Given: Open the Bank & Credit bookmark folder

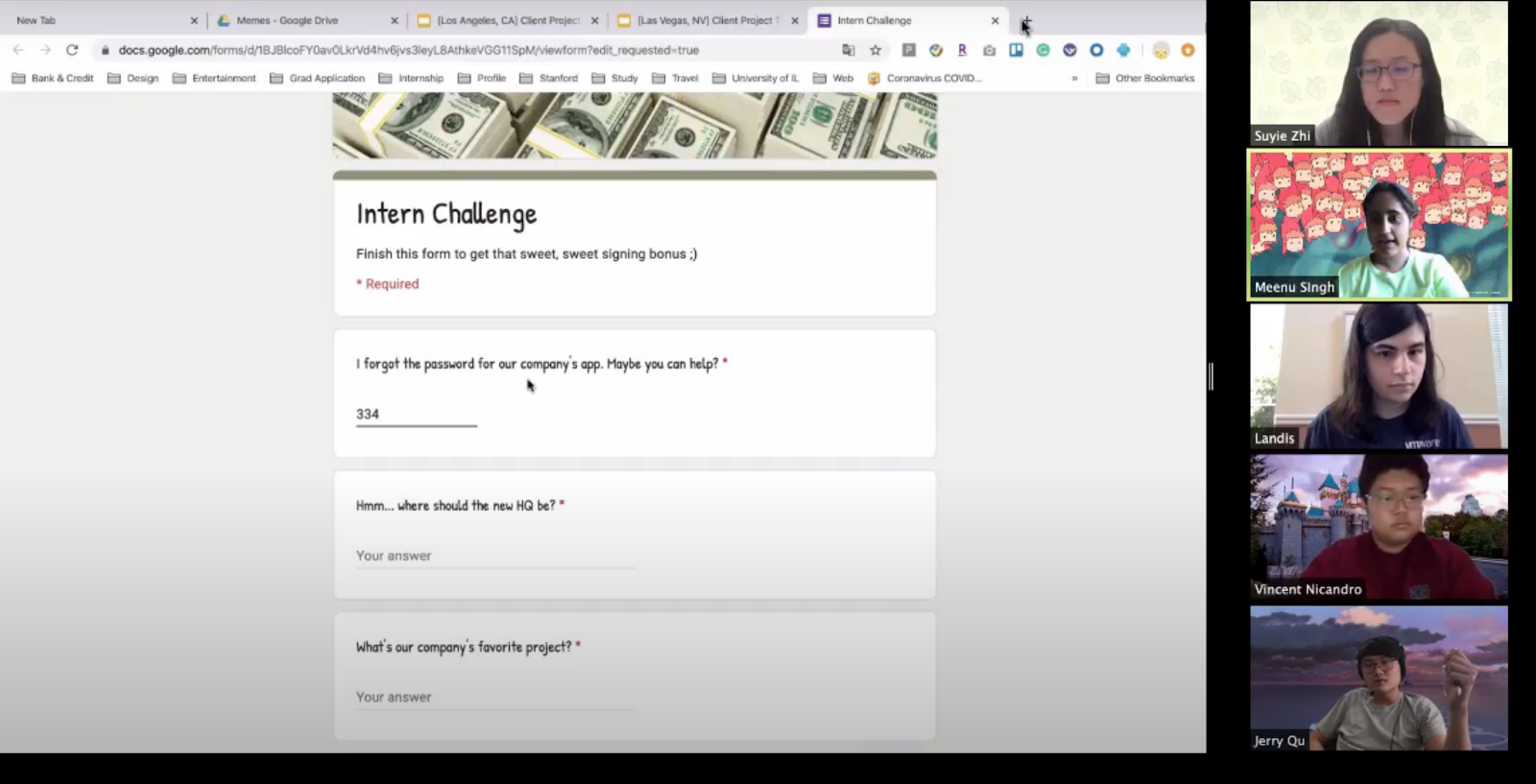Looking at the screenshot, I should [x=53, y=79].
